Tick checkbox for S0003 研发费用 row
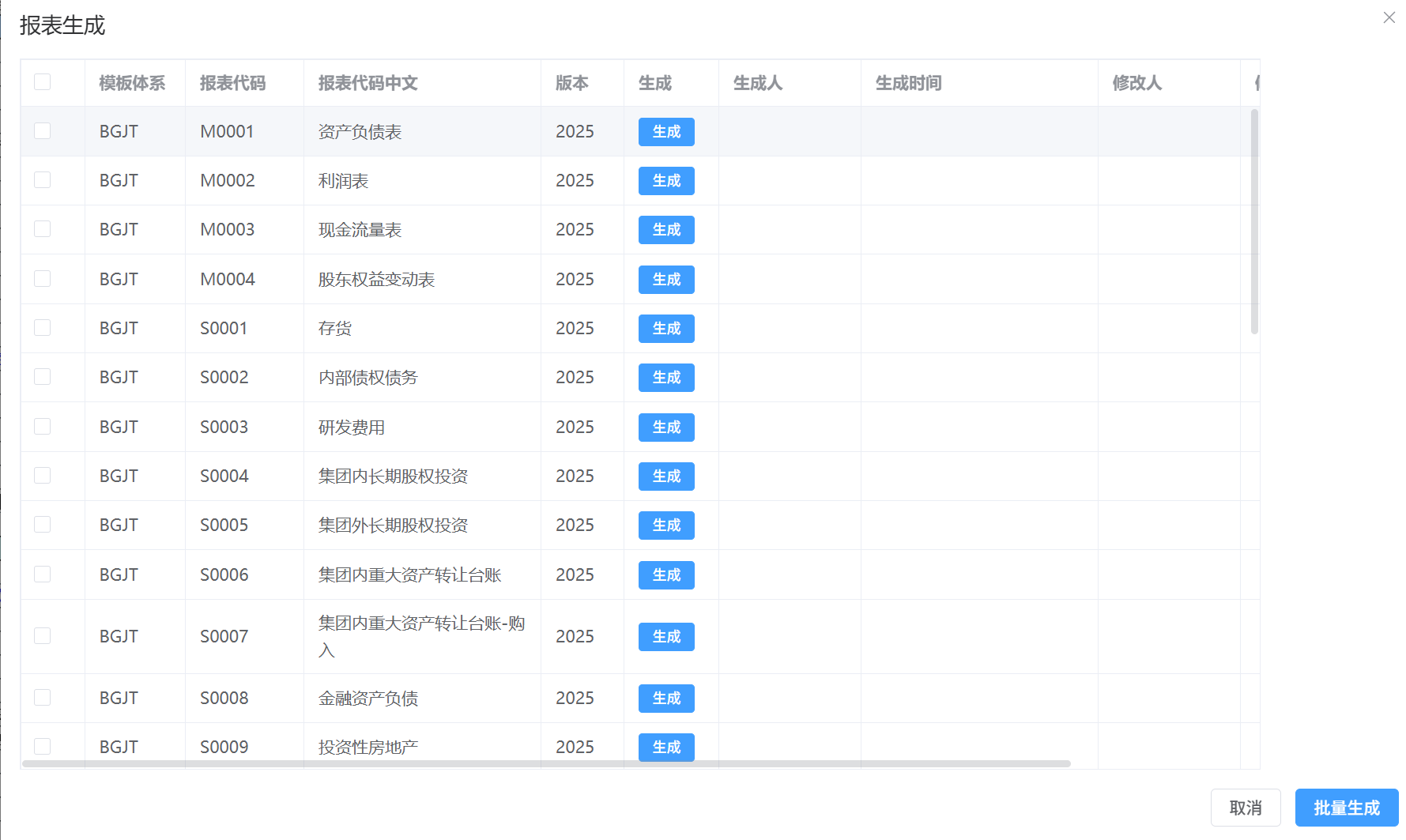Viewport: 1406px width, 840px height. (43, 427)
